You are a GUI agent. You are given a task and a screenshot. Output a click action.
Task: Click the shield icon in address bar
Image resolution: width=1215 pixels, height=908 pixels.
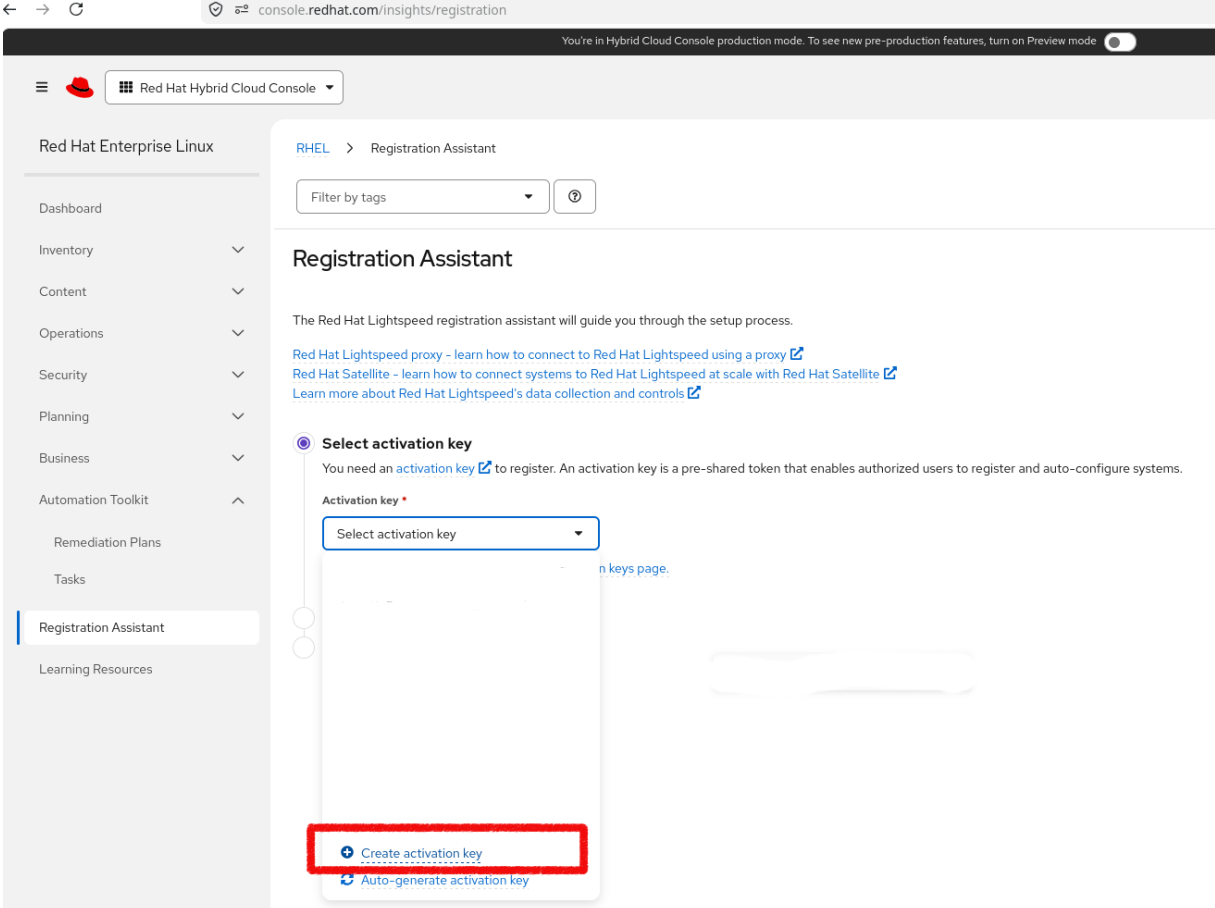click(x=215, y=10)
